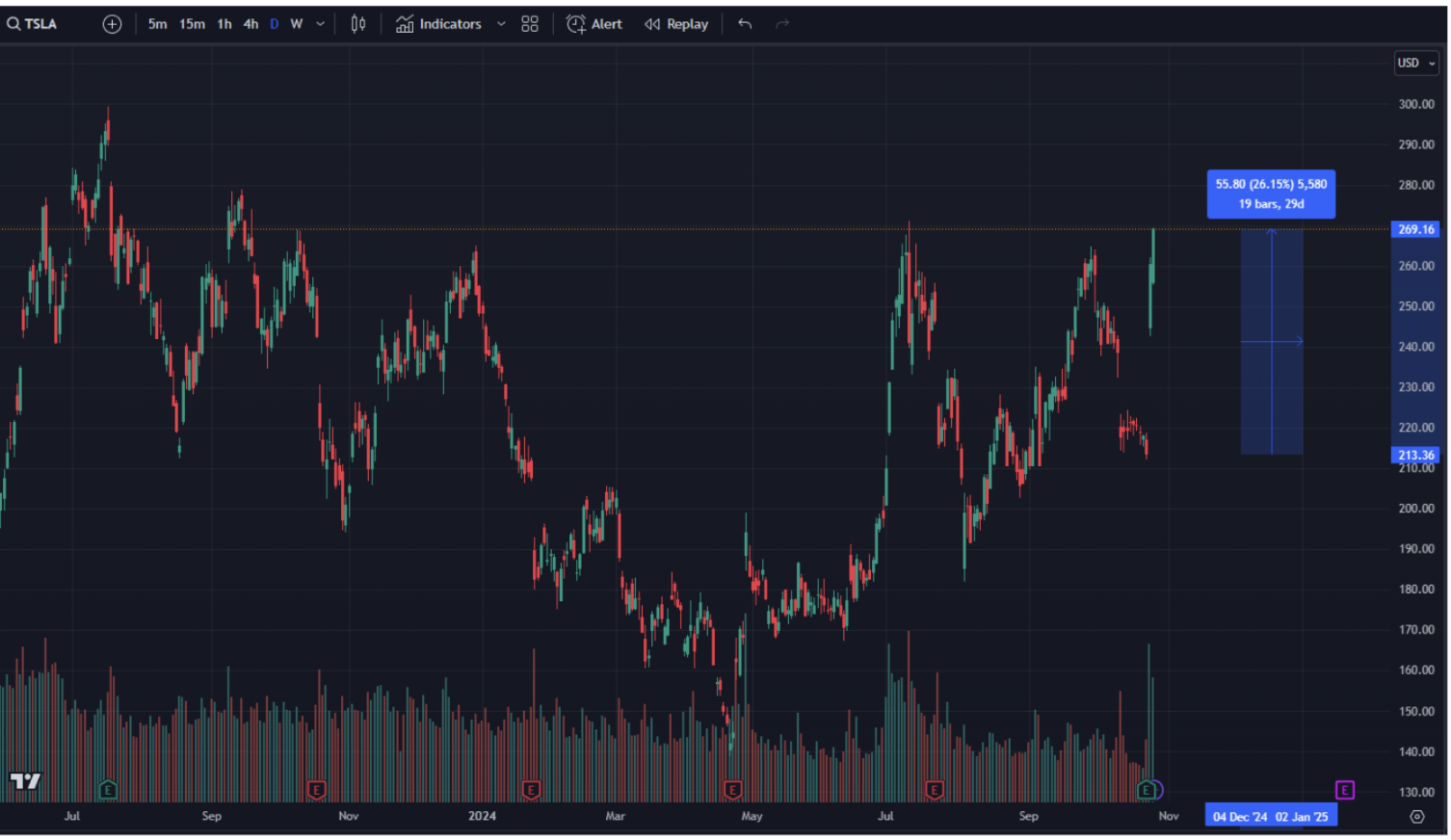Click the 280.00 price axis label
The image size is (1451, 840).
click(x=1416, y=185)
